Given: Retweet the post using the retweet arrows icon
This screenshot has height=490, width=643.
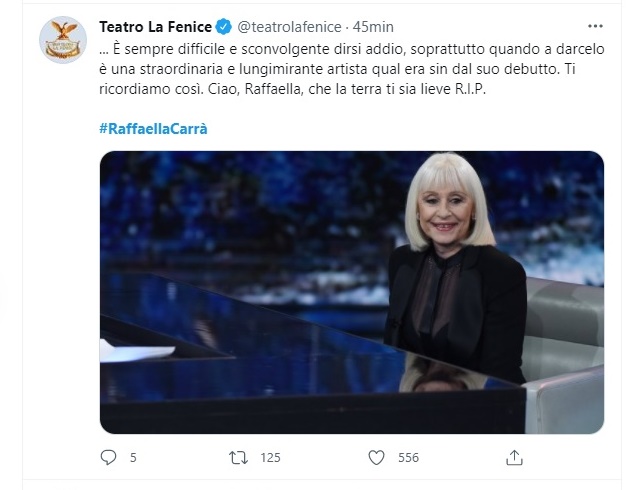Looking at the screenshot, I should 238,458.
